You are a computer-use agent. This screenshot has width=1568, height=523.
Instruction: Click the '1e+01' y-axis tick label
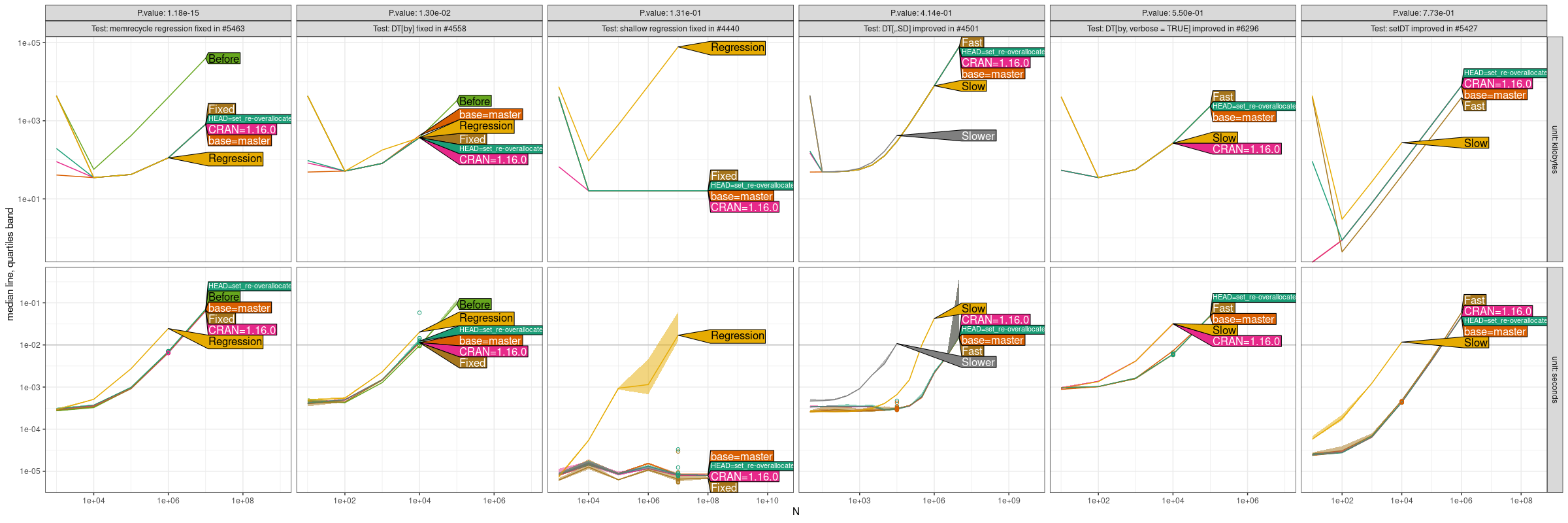point(29,199)
